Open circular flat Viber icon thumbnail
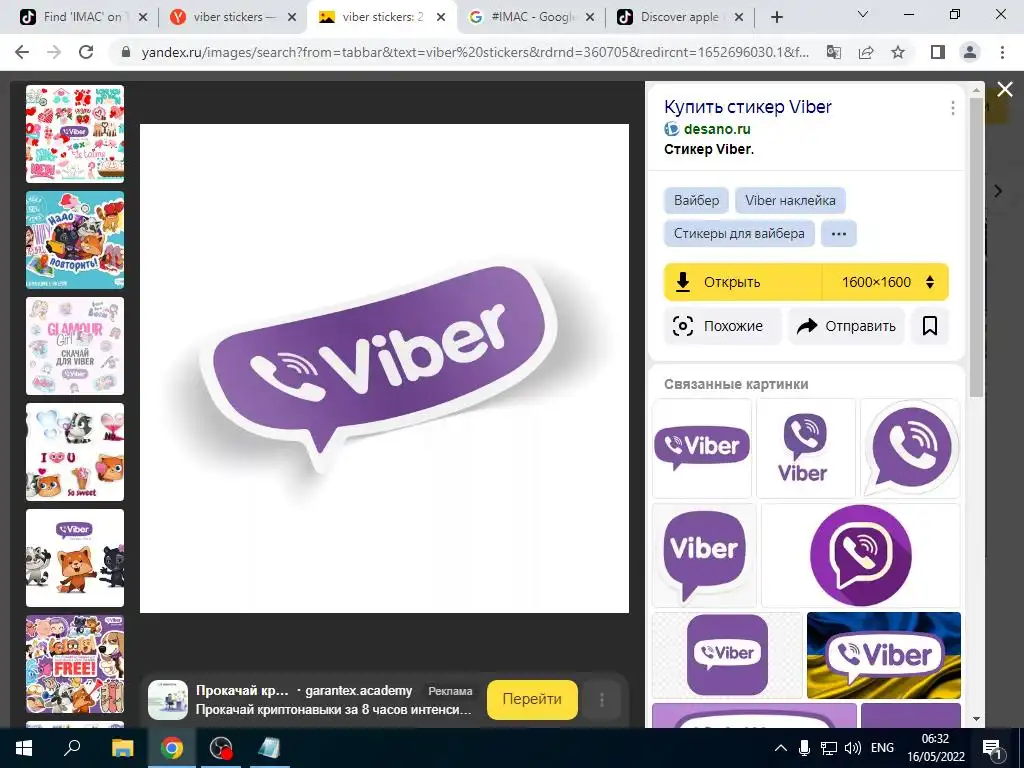The width and height of the screenshot is (1024, 768). pos(861,555)
